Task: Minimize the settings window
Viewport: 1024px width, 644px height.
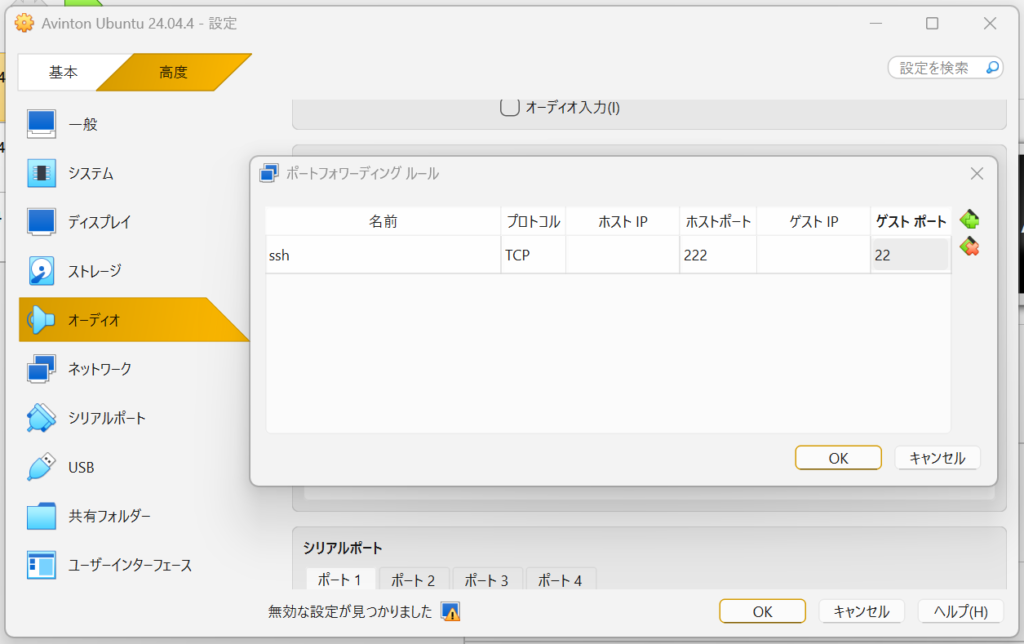Action: (876, 24)
